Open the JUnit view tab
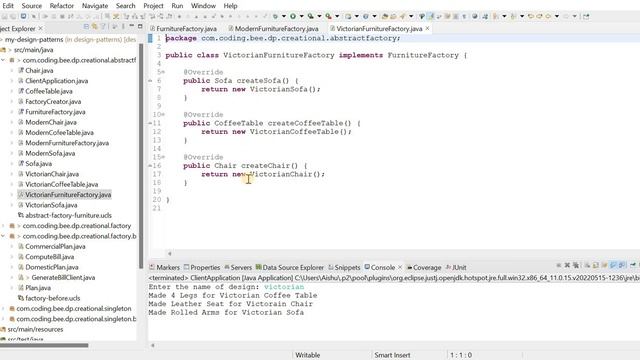The image size is (640, 360). coord(456,267)
